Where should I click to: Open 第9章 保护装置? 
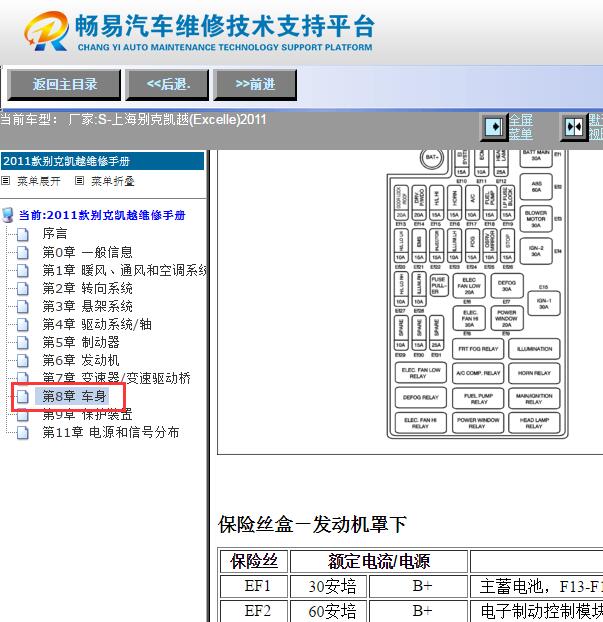point(87,414)
